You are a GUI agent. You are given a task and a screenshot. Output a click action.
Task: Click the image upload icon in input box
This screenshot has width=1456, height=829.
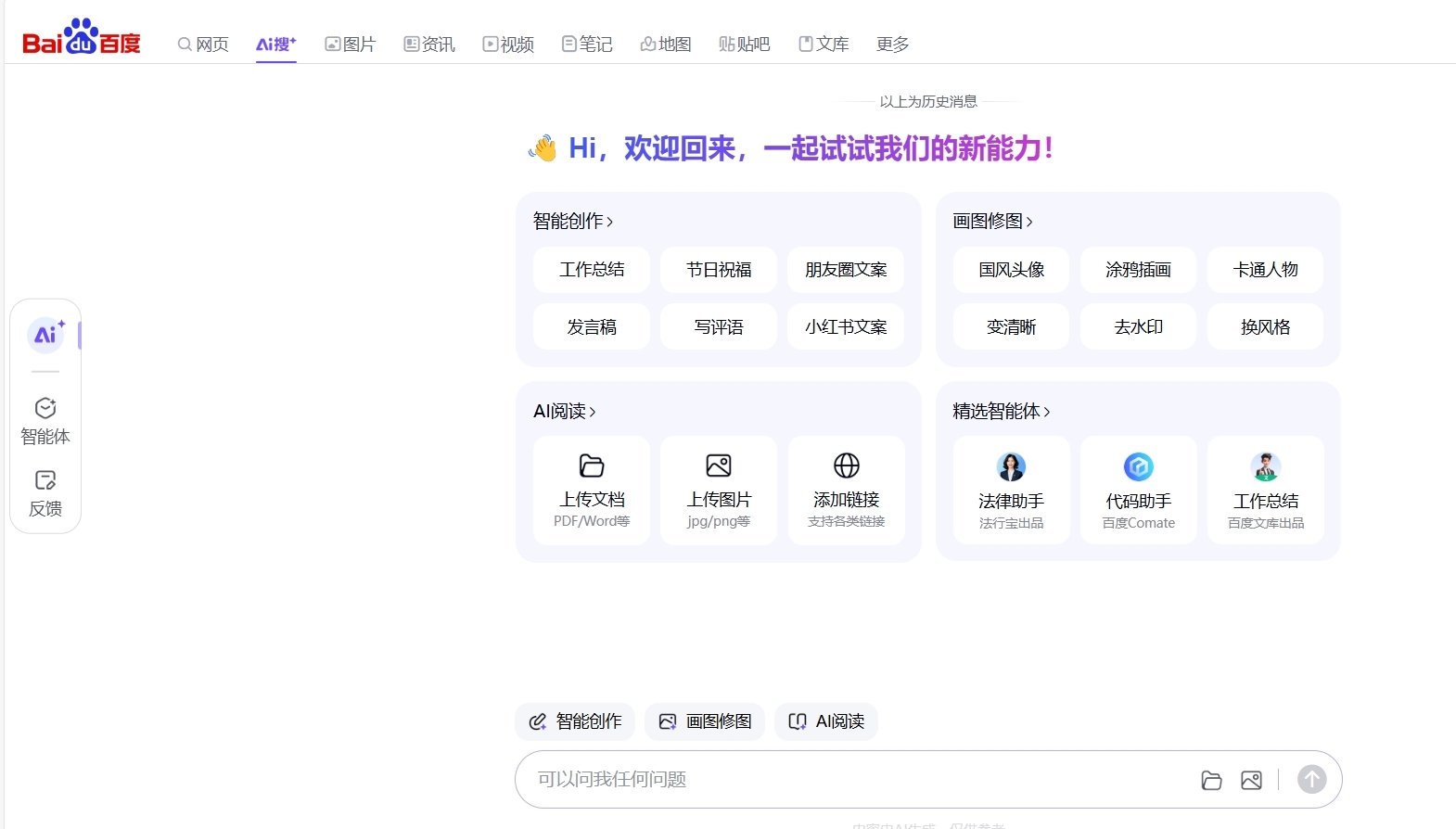[1251, 780]
